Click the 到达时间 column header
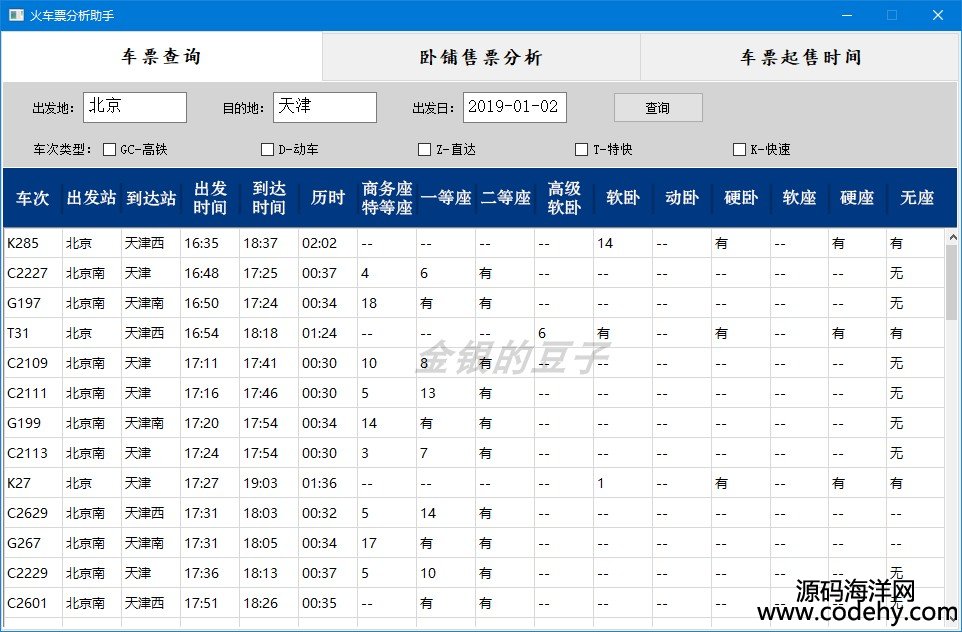Viewport: 962px width, 632px height. coord(269,198)
